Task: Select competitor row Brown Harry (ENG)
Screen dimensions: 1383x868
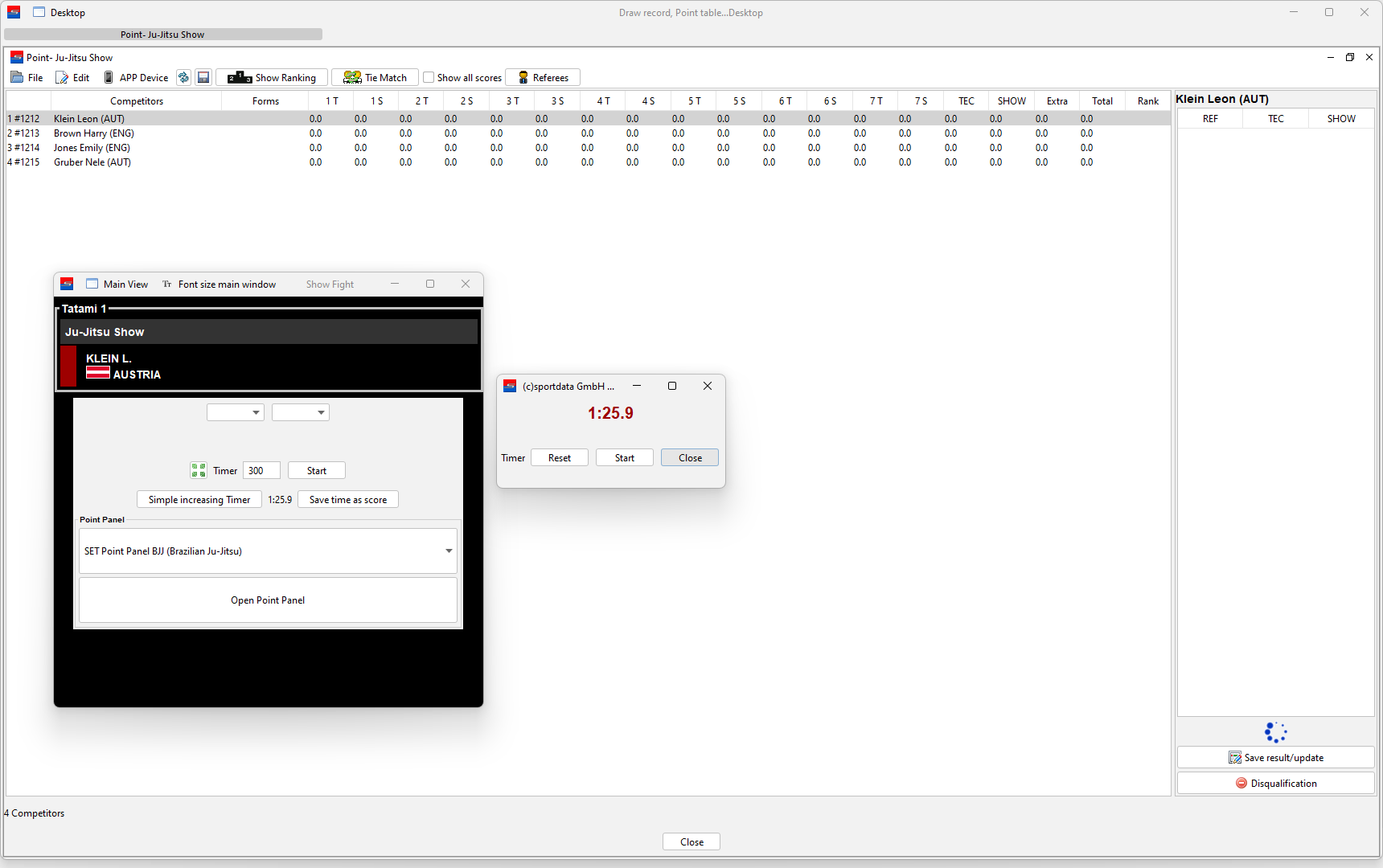Action: [588, 133]
